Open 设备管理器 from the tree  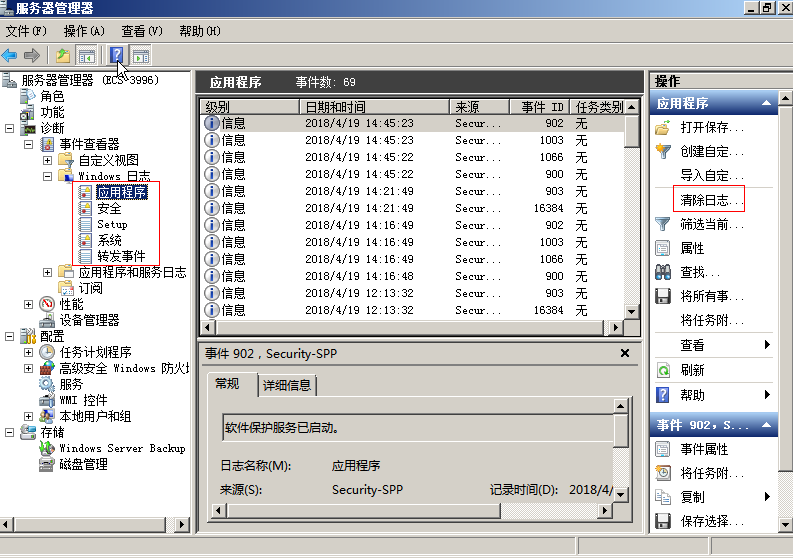point(89,320)
